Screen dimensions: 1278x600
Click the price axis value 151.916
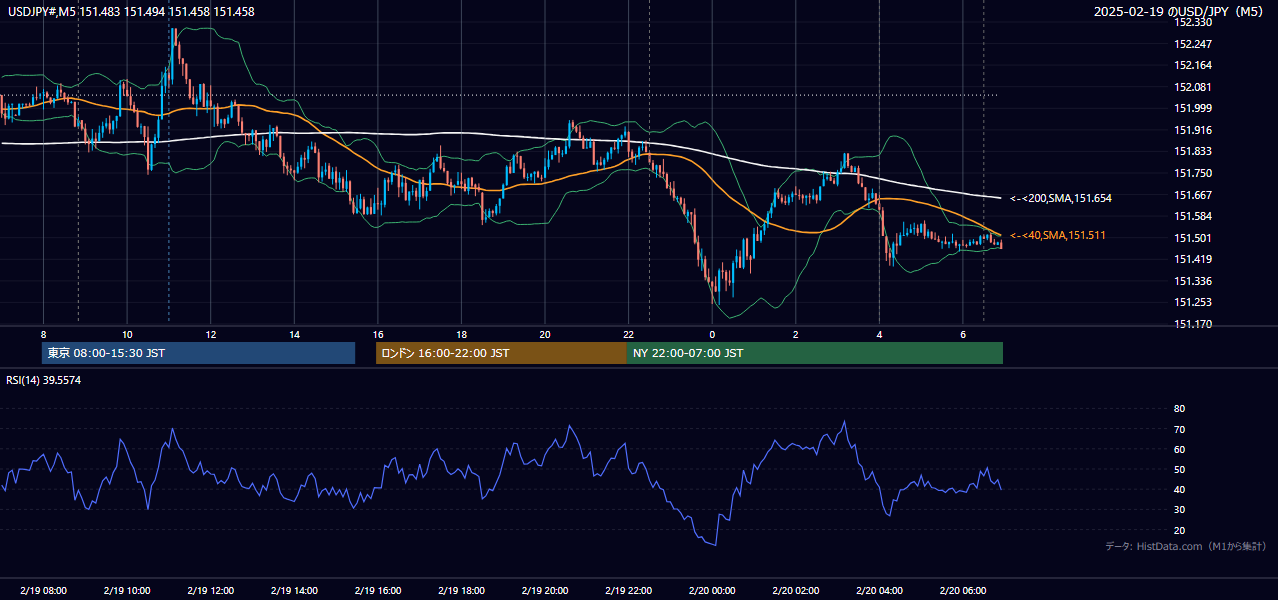pyautogui.click(x=1193, y=130)
